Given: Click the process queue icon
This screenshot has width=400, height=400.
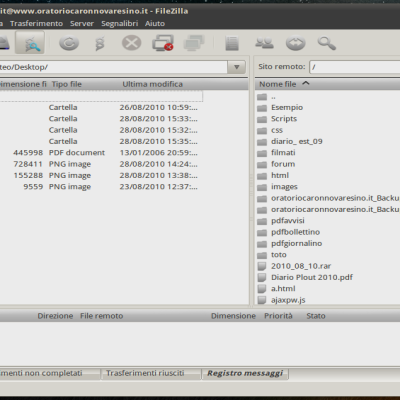Looking at the screenshot, I should [x=100, y=43].
